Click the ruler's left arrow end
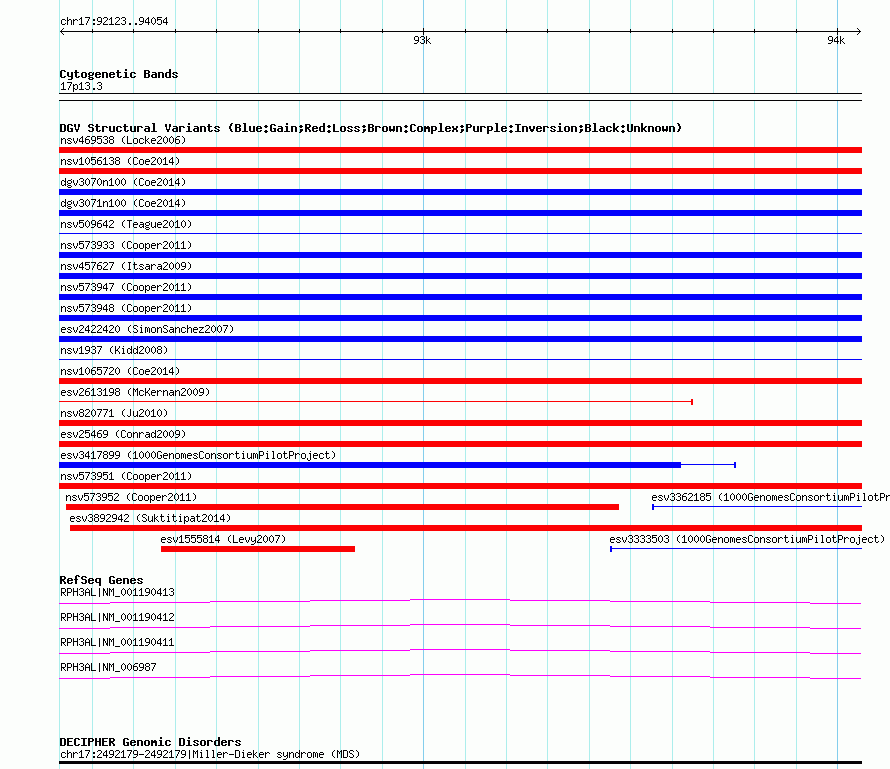Image resolution: width=890 pixels, height=769 pixels. tap(62, 31)
